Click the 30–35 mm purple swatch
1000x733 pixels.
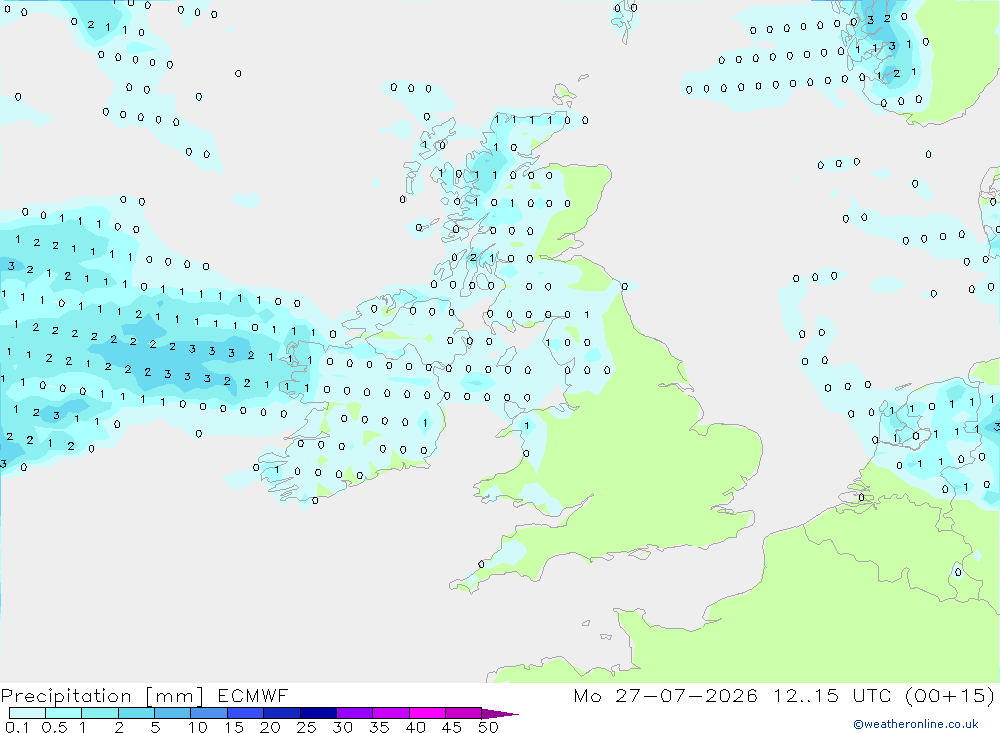point(354,713)
